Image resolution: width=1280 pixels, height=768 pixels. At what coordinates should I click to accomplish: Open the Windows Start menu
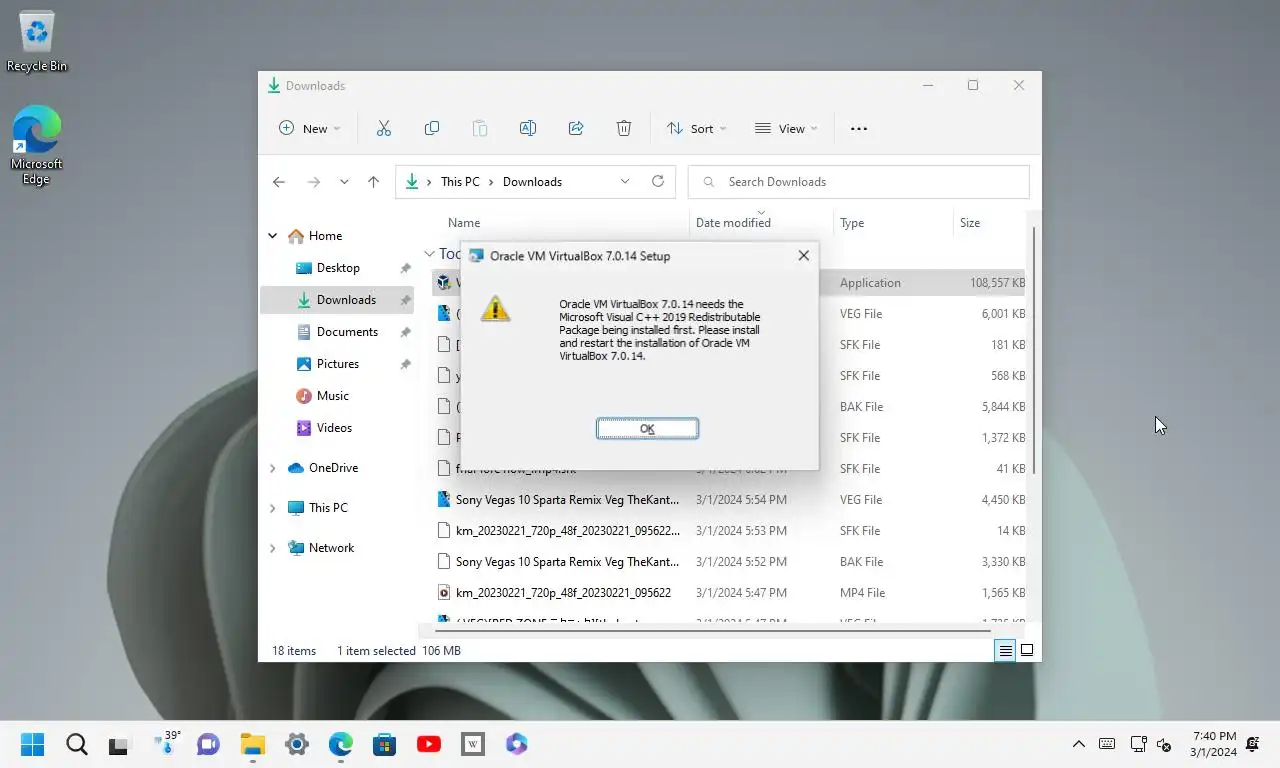pyautogui.click(x=32, y=744)
